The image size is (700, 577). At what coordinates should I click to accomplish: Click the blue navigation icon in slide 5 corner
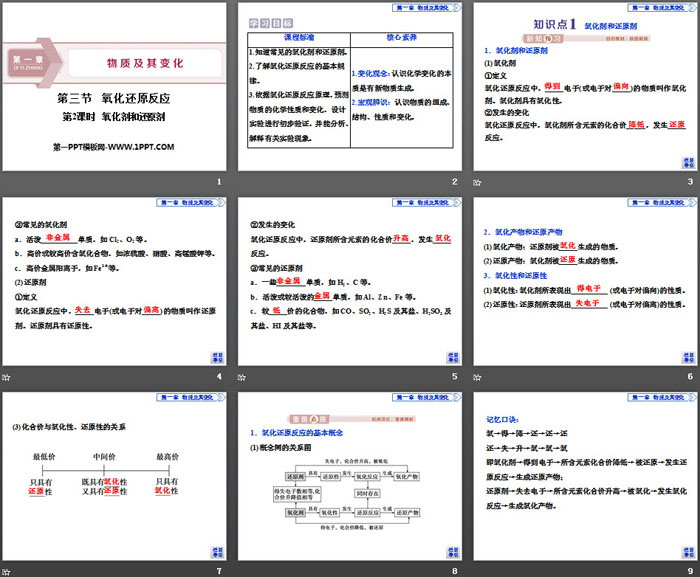tap(453, 358)
